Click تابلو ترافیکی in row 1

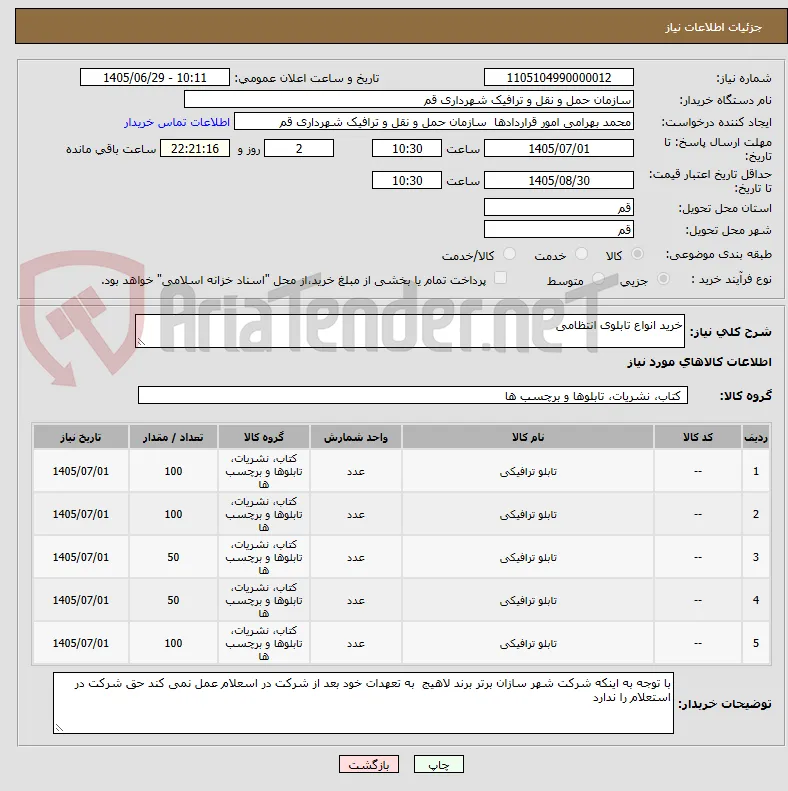click(x=528, y=471)
